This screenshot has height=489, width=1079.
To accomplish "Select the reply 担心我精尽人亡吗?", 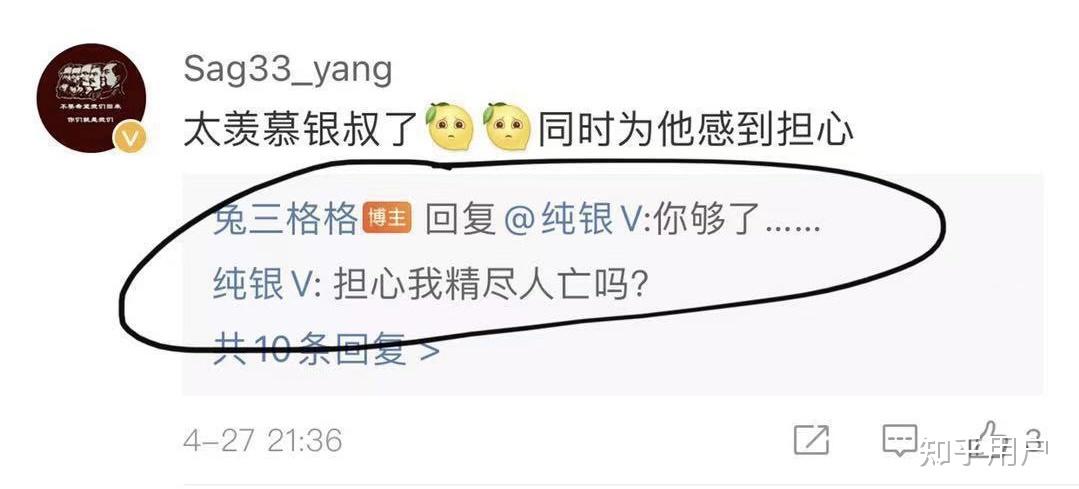I will click(489, 284).
